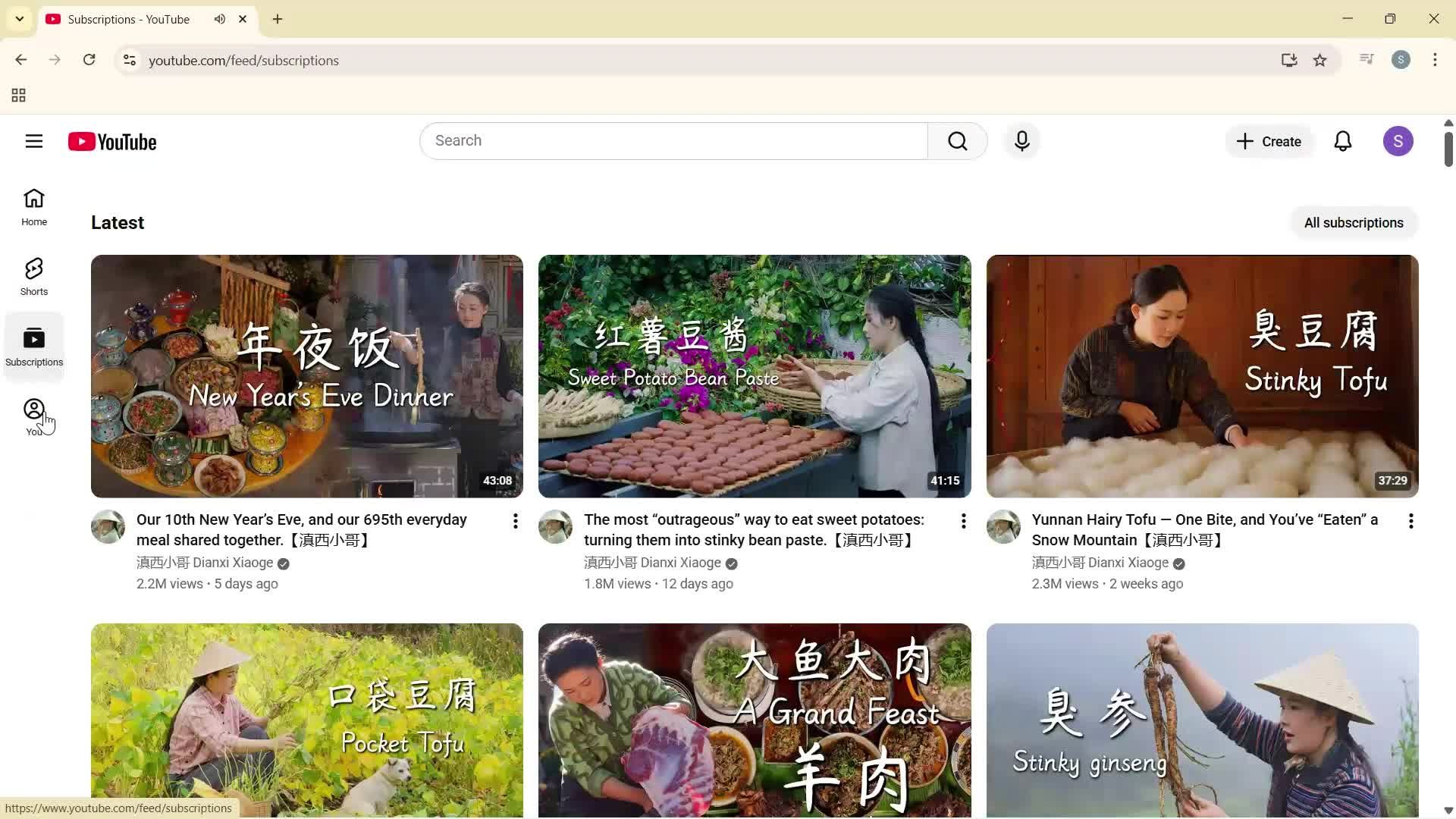Screen dimensions: 1456x819
Task: Start voice search with the microphone icon
Action: [x=1021, y=140]
